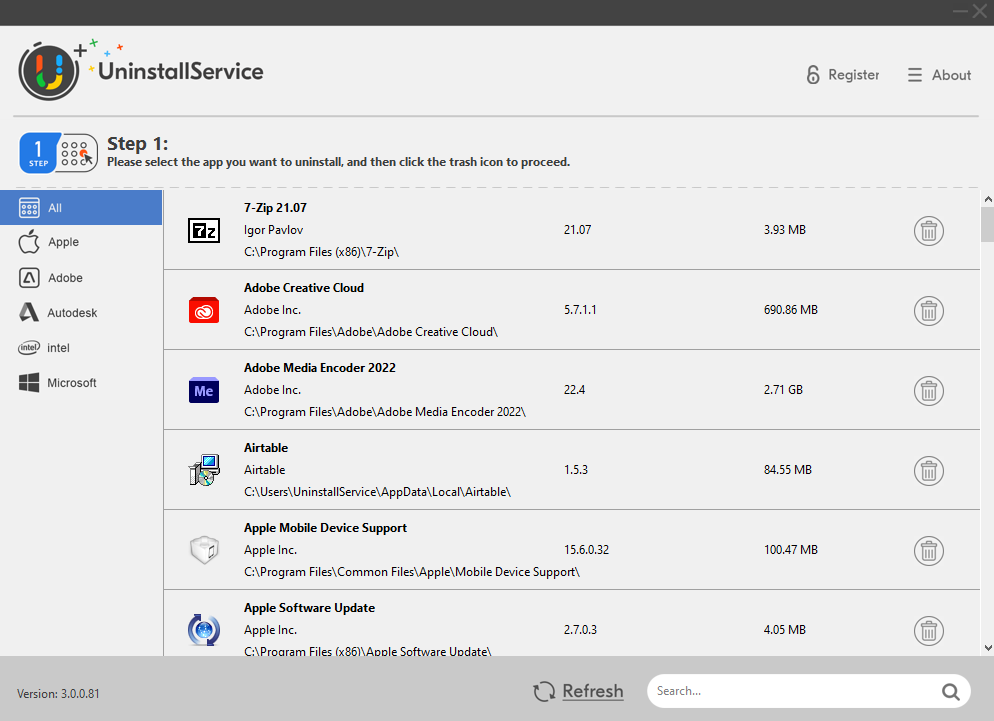Click the "Version: 3.0.0.81" status text
The image size is (994, 721).
(x=58, y=693)
